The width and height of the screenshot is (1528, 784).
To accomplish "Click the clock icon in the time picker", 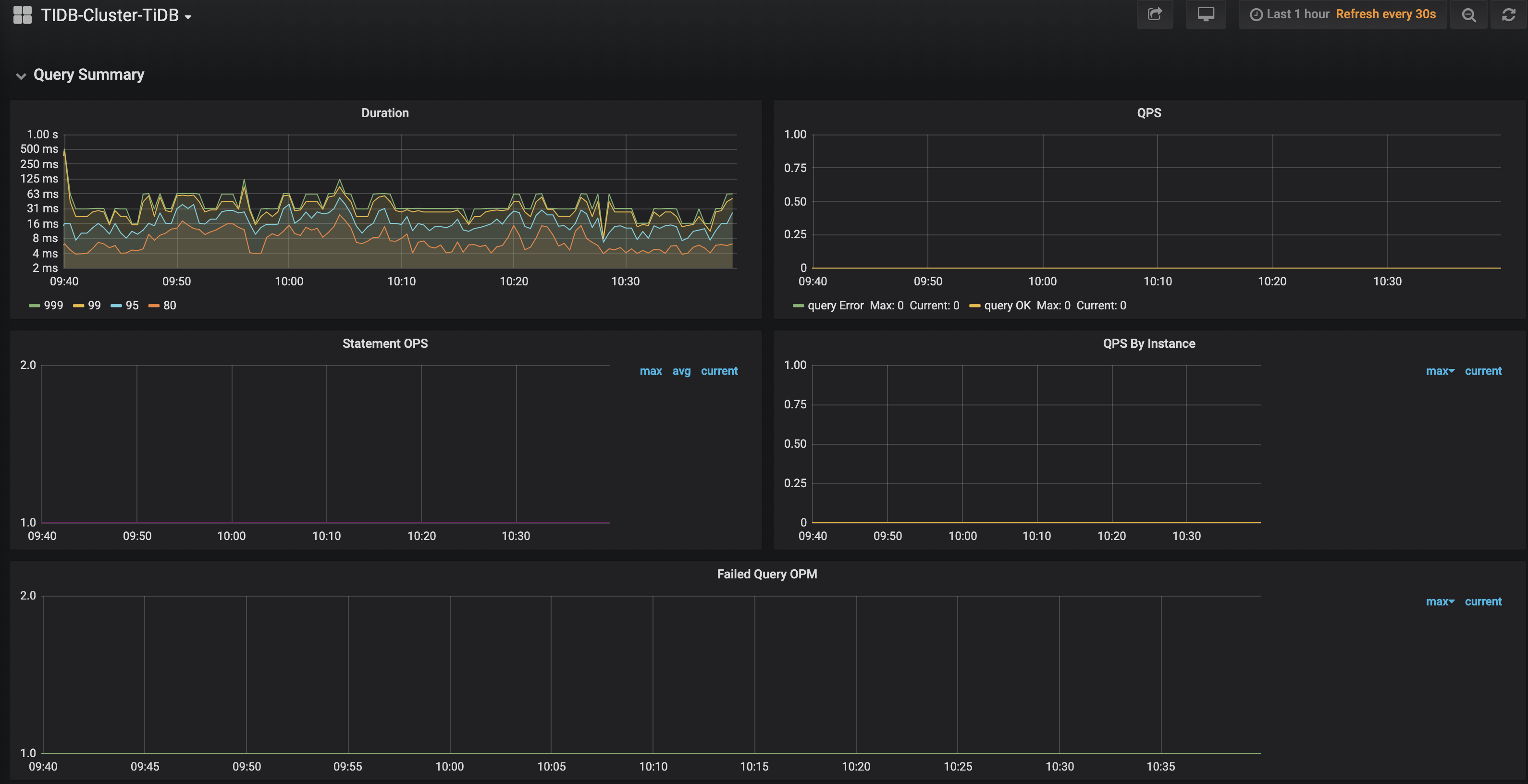I will (x=1257, y=13).
